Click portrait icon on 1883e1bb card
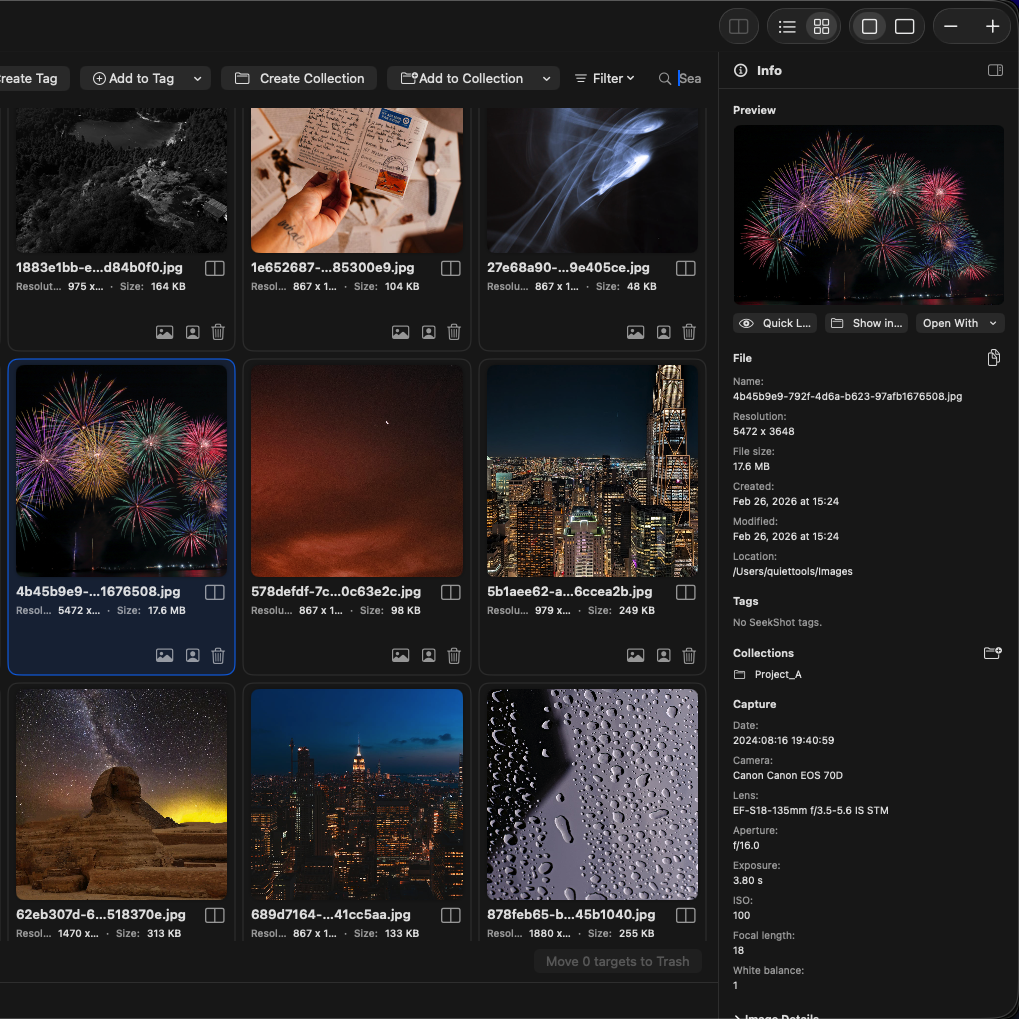 [x=192, y=332]
